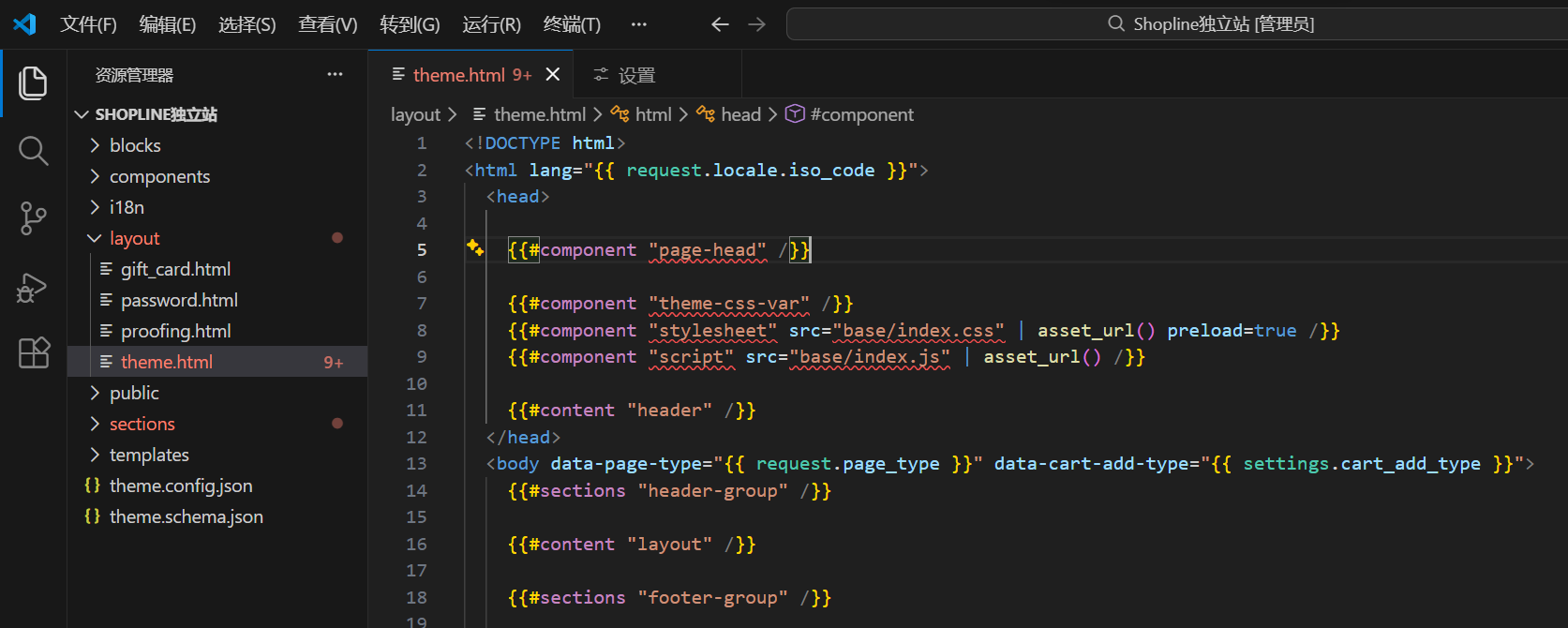Close the theme.html editor tab
Screen dimensions: 1568x628
coord(553,74)
